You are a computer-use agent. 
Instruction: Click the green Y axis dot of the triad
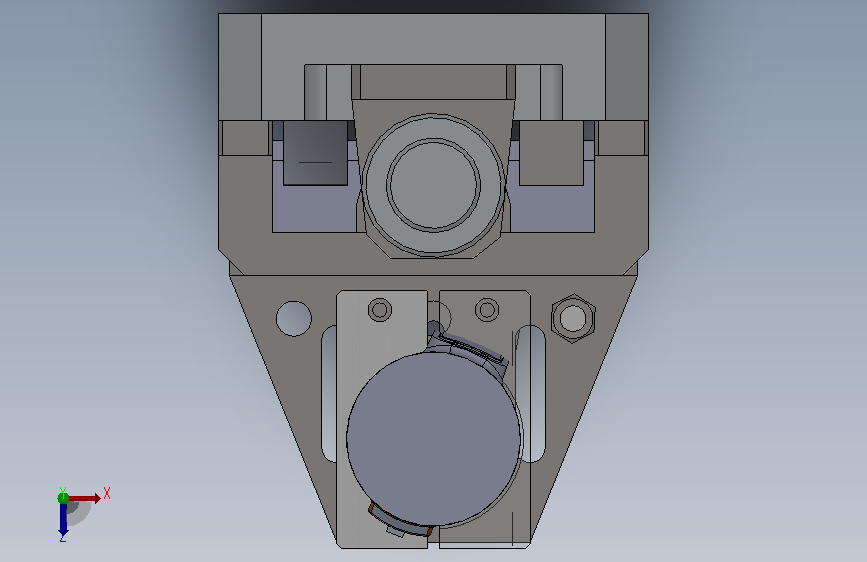63,498
